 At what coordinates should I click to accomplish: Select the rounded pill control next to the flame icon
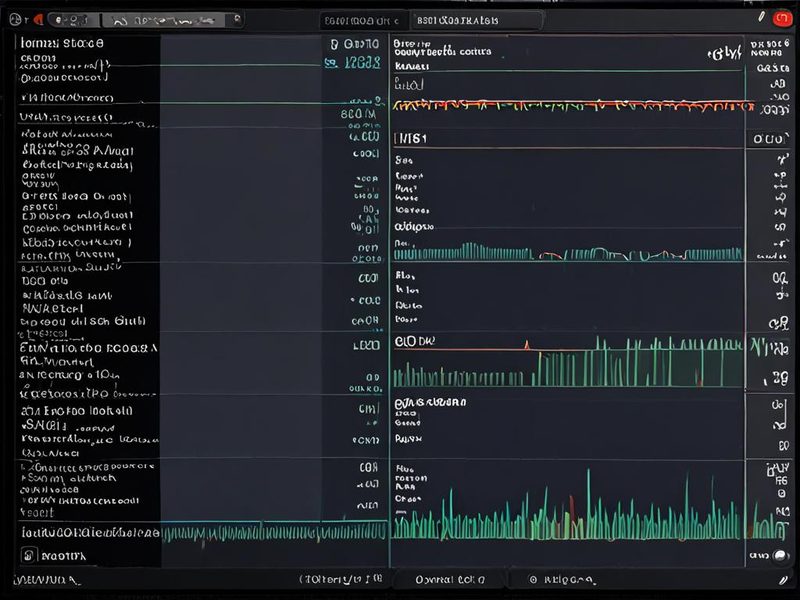(x=73, y=20)
